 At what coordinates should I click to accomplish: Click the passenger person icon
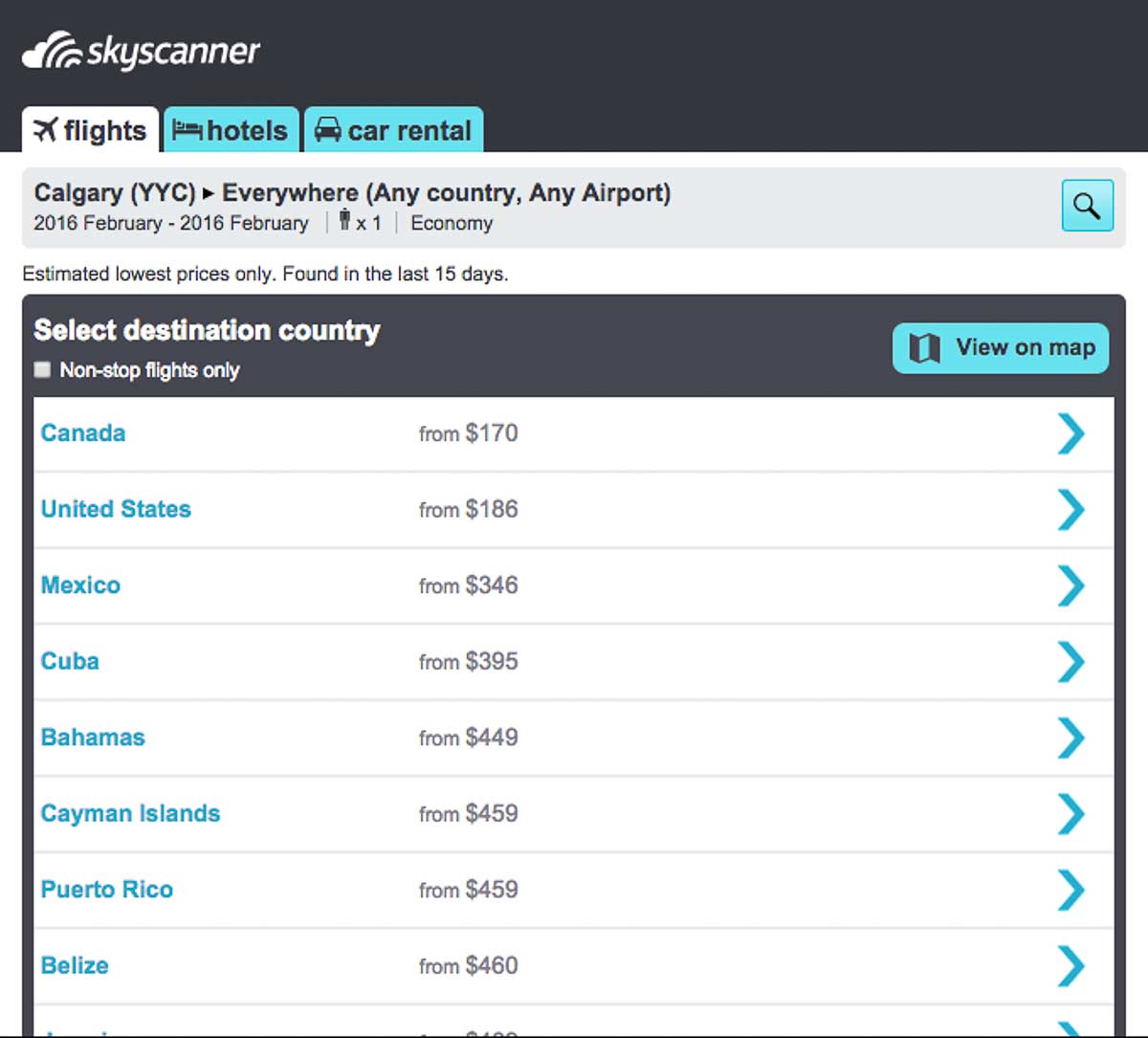(x=343, y=222)
